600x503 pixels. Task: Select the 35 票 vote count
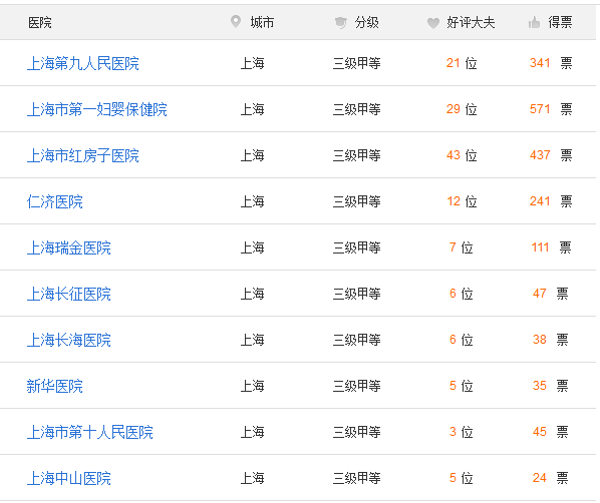[x=551, y=386]
